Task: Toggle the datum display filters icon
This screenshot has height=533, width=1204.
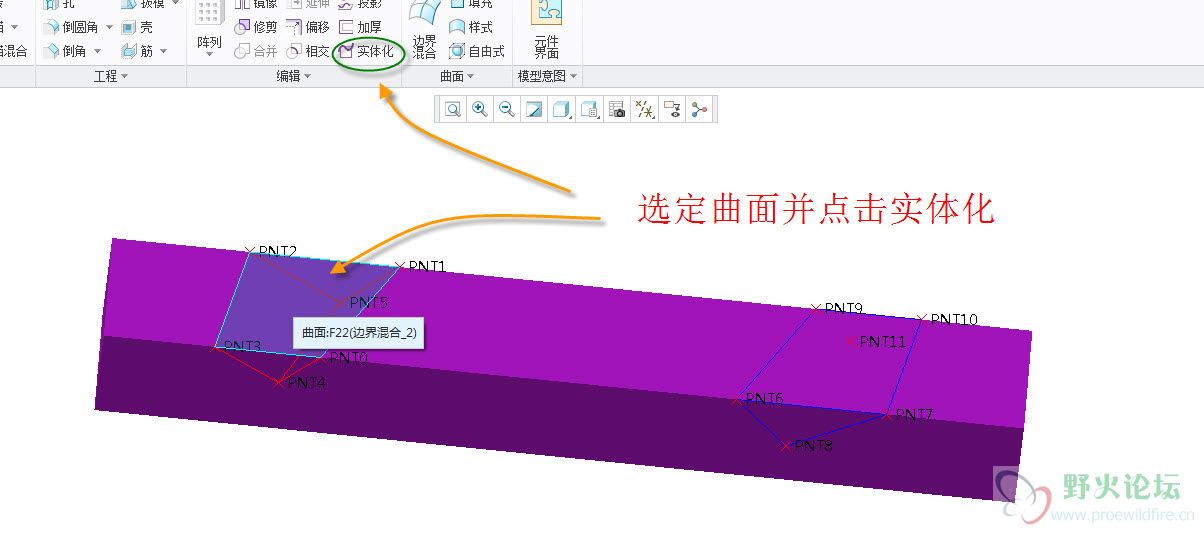Action: click(645, 110)
